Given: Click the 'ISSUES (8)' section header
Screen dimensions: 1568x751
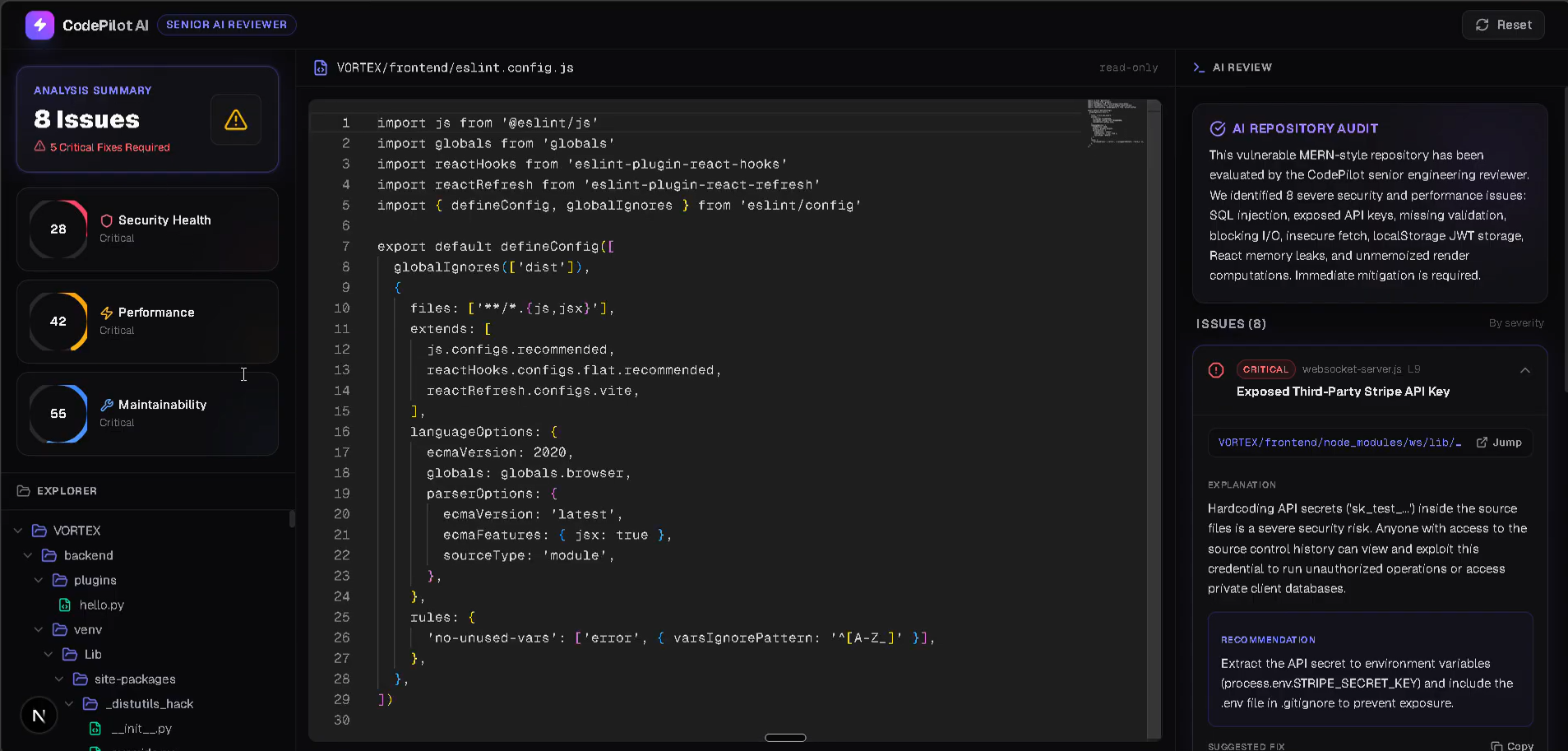Looking at the screenshot, I should (x=1231, y=324).
